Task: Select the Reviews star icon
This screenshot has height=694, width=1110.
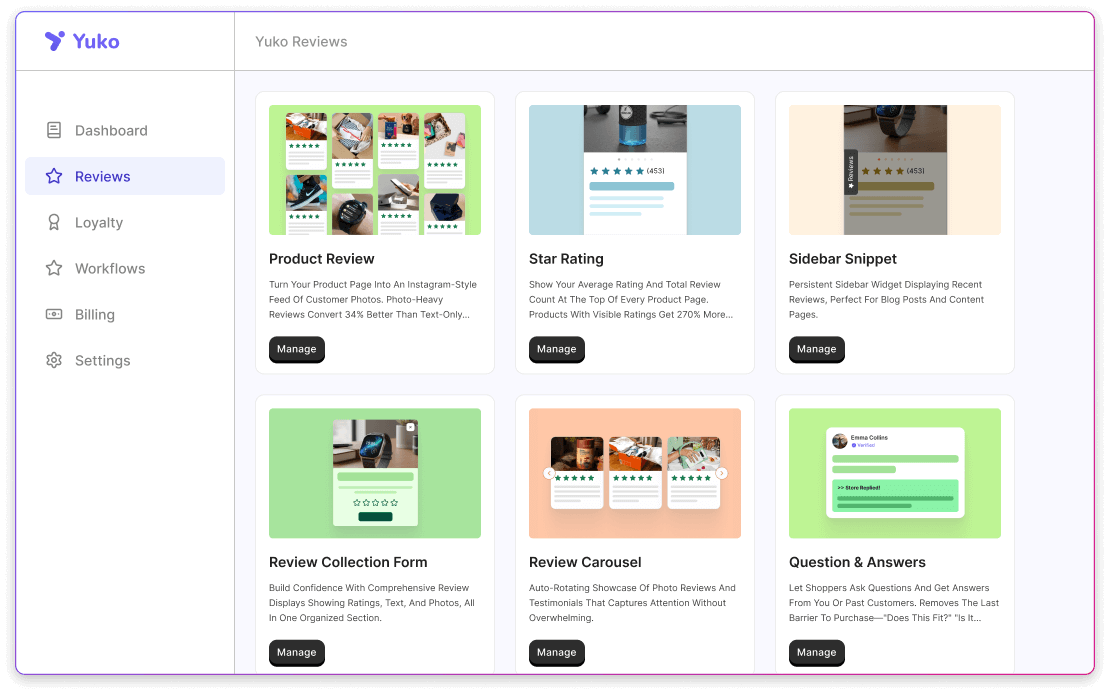Action: [x=53, y=176]
